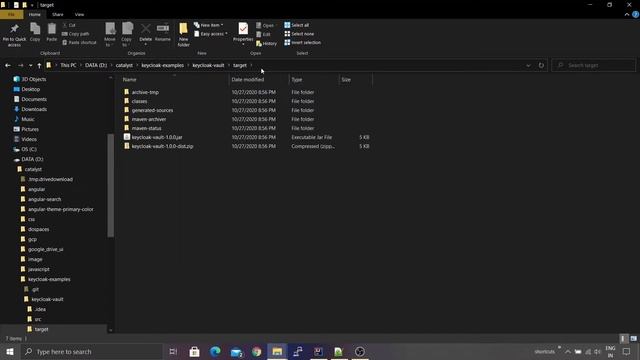Switch to details view layout icon
The image size is (640, 360).
(x=623, y=338)
